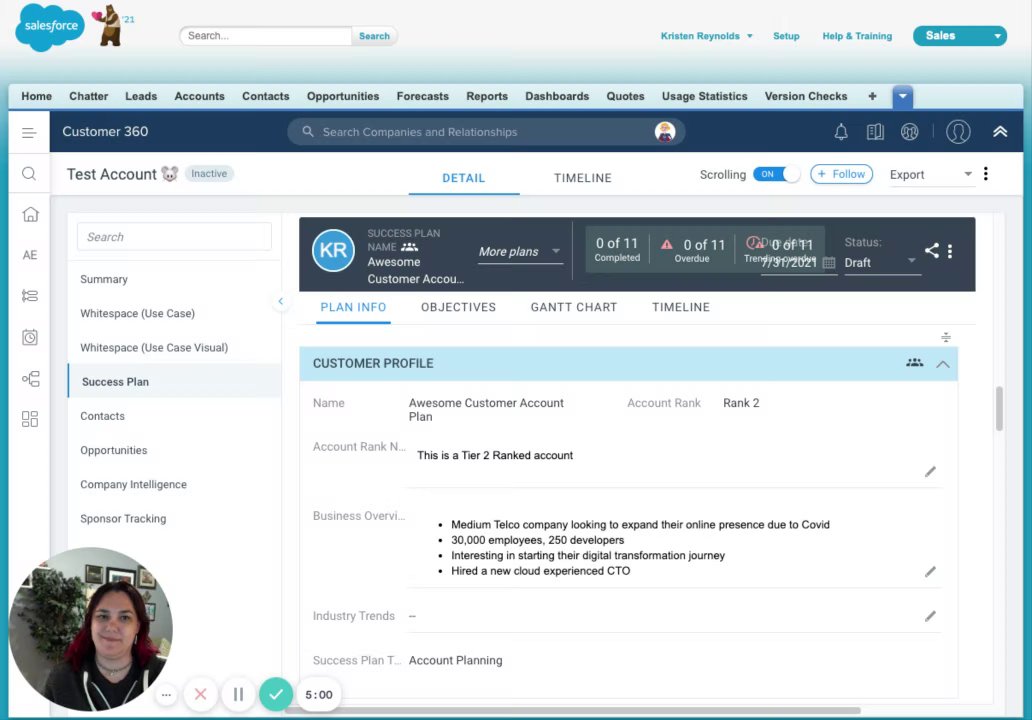Click the top Salesforce Search input box
The image size is (1032, 720).
266,36
